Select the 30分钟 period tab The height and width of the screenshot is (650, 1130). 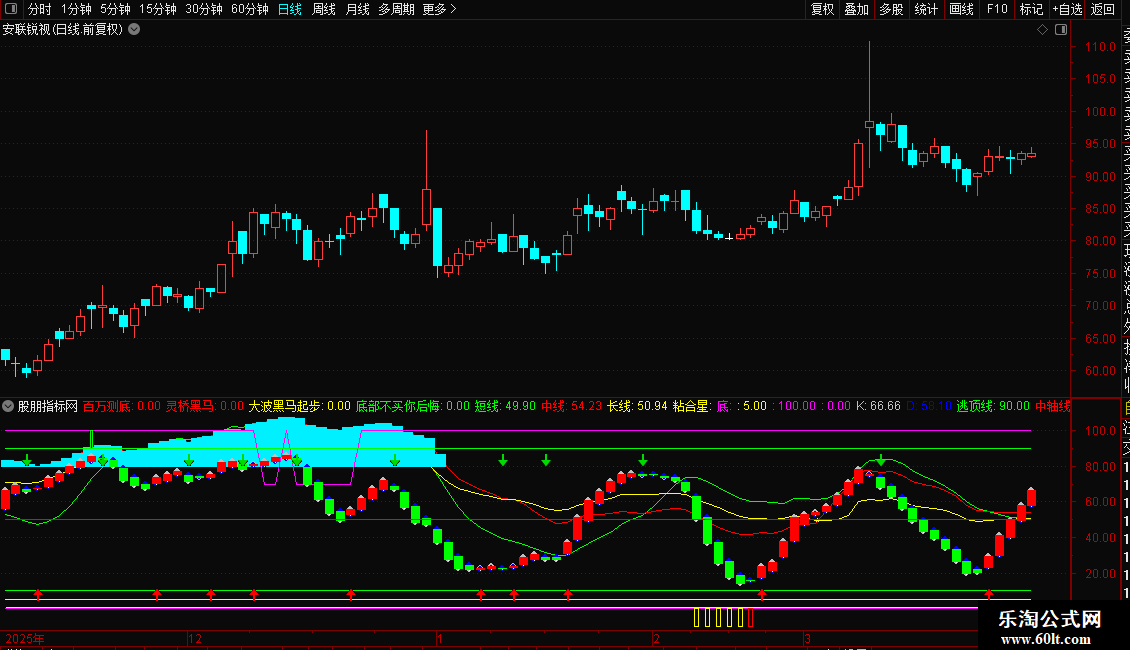coord(204,9)
